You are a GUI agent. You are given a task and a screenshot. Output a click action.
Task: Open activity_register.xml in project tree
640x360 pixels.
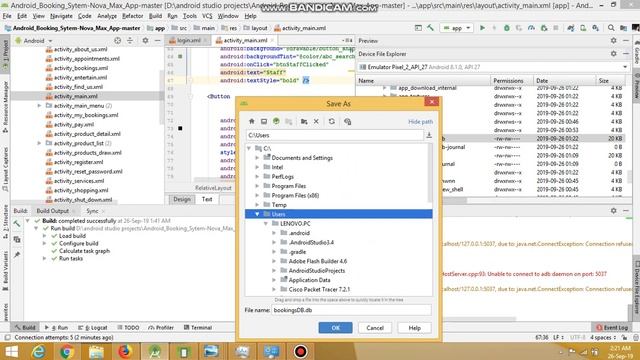pyautogui.click(x=78, y=162)
